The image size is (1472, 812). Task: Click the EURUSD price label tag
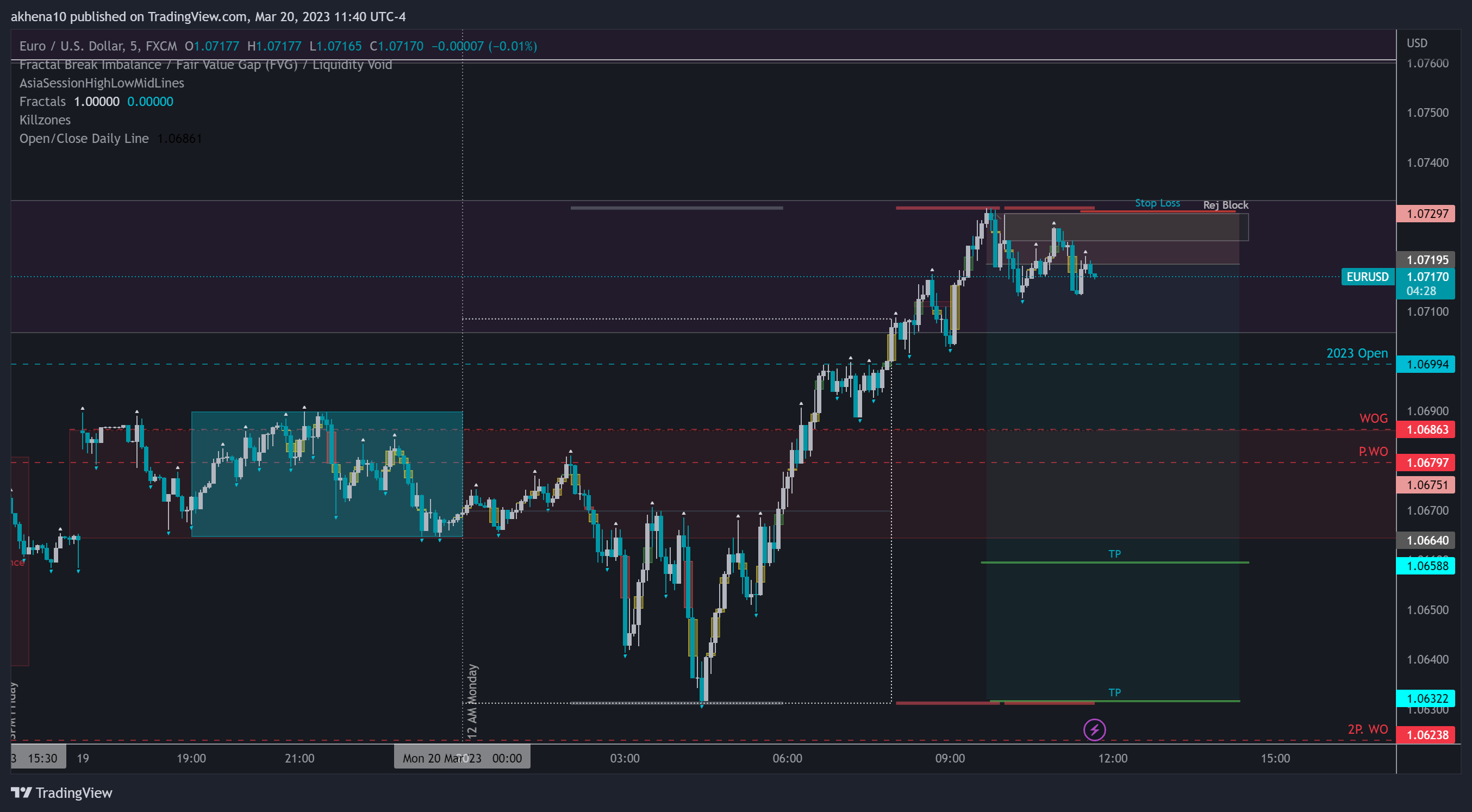click(1368, 277)
